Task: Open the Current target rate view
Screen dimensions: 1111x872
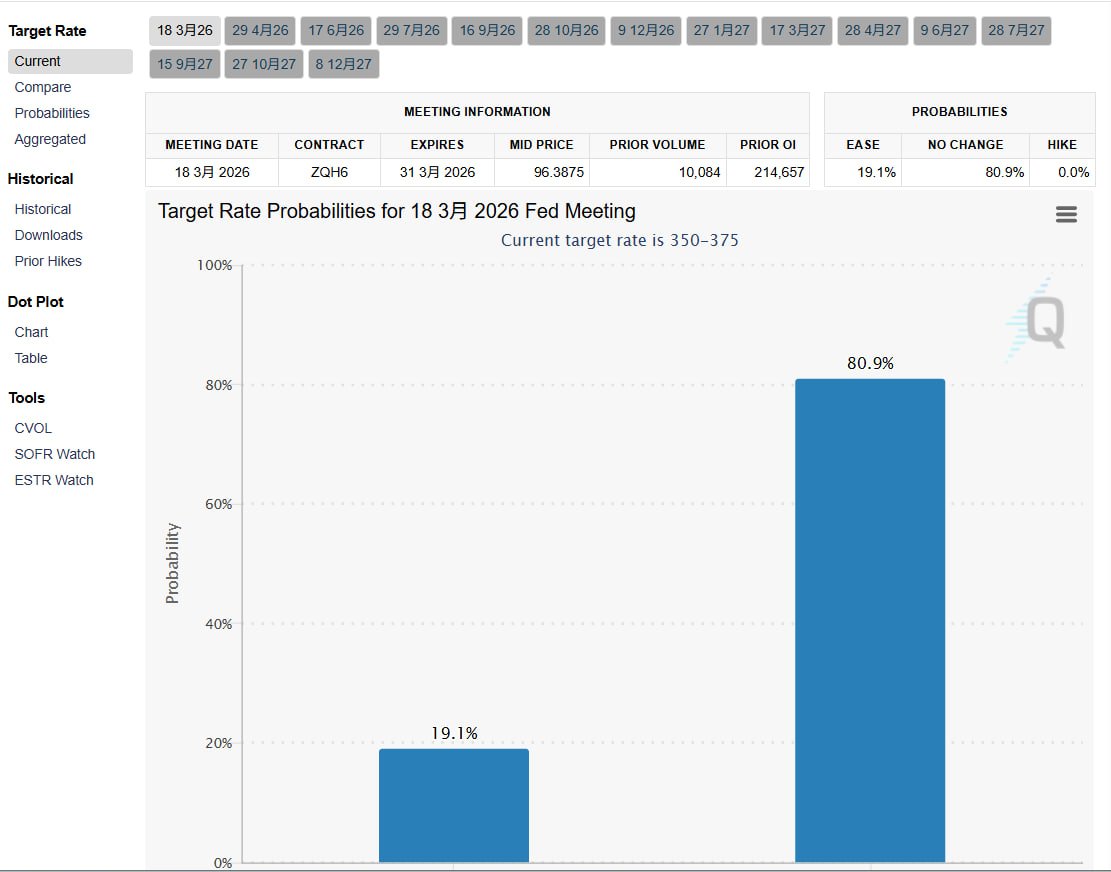Action: tap(70, 61)
